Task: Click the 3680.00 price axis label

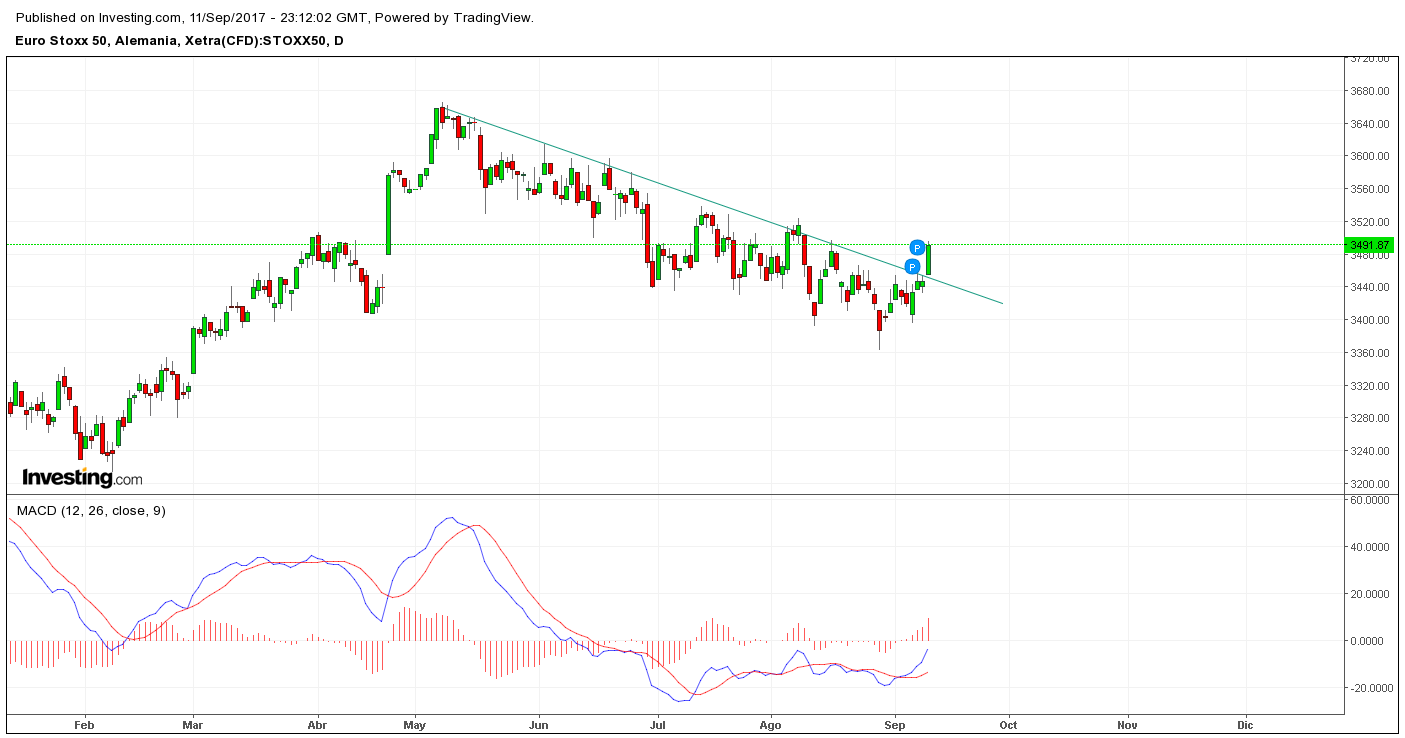Action: coord(1370,91)
